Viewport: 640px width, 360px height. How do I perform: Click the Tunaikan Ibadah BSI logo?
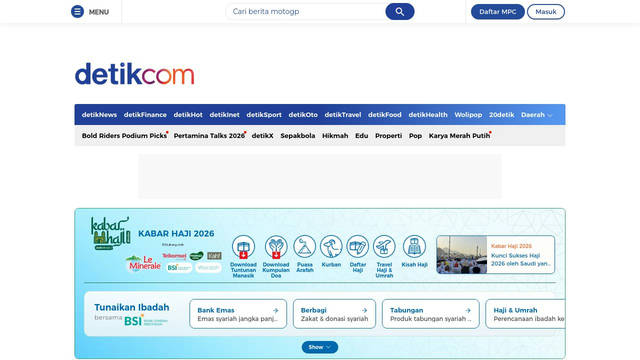(x=146, y=320)
